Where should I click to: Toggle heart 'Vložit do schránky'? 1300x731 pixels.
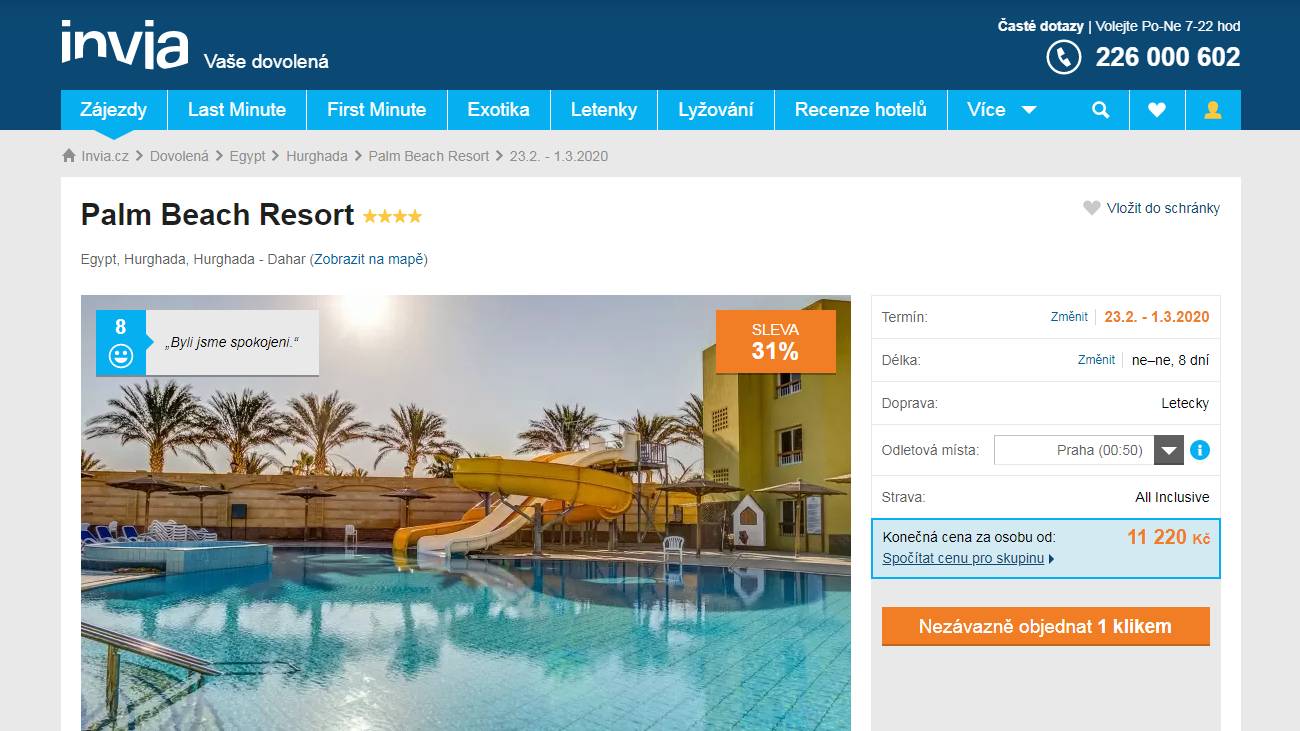point(1151,208)
